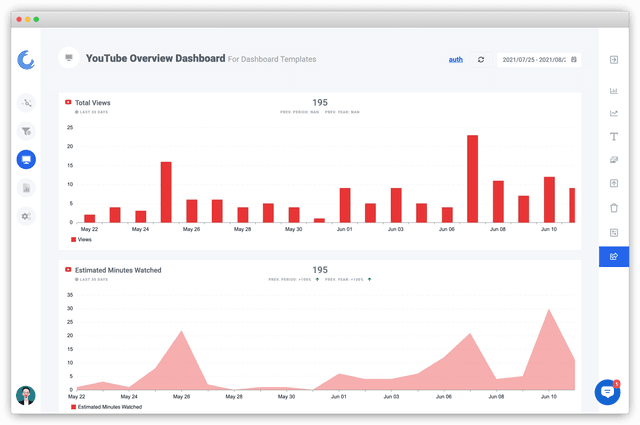Open the date range input field
The image size is (640, 425).
[x=538, y=60]
